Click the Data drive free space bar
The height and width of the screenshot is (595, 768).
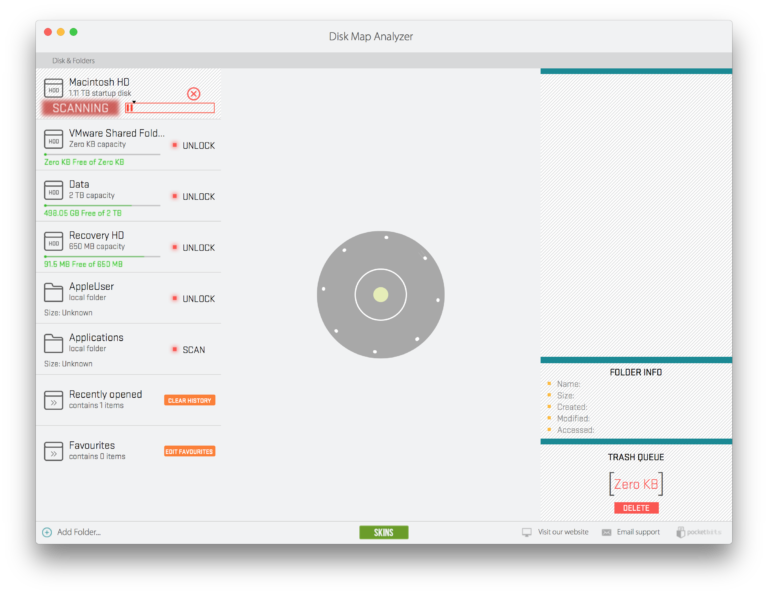(102, 205)
